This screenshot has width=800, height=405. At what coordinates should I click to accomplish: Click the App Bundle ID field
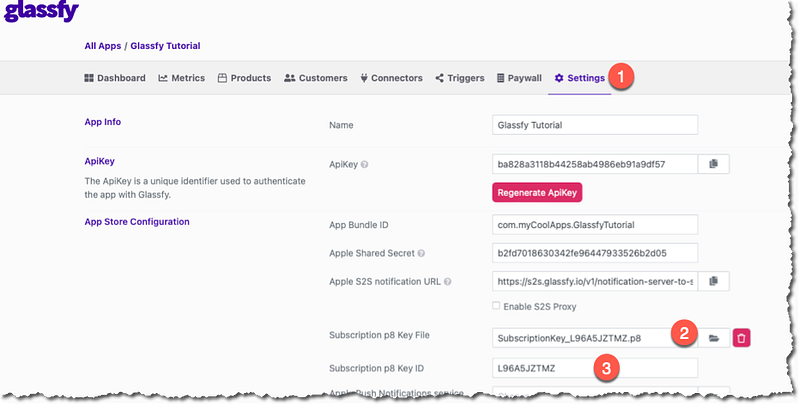point(595,224)
